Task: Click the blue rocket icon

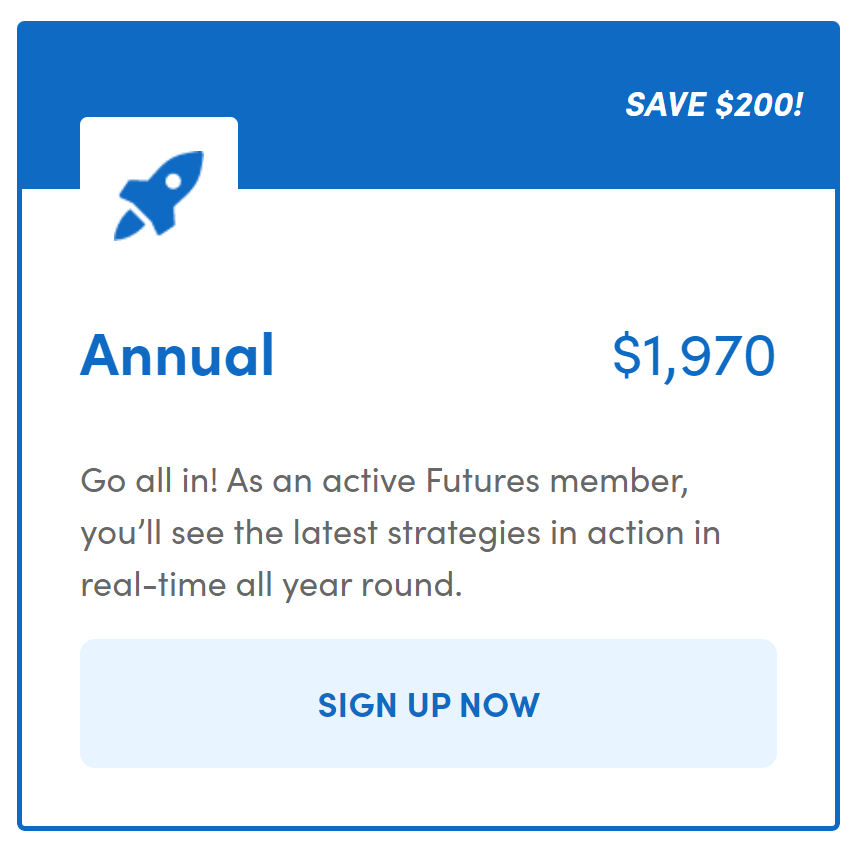Action: click(159, 196)
